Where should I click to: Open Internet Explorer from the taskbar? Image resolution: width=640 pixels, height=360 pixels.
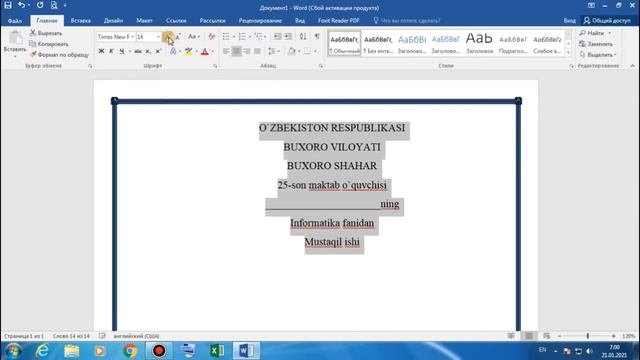[x=42, y=351]
